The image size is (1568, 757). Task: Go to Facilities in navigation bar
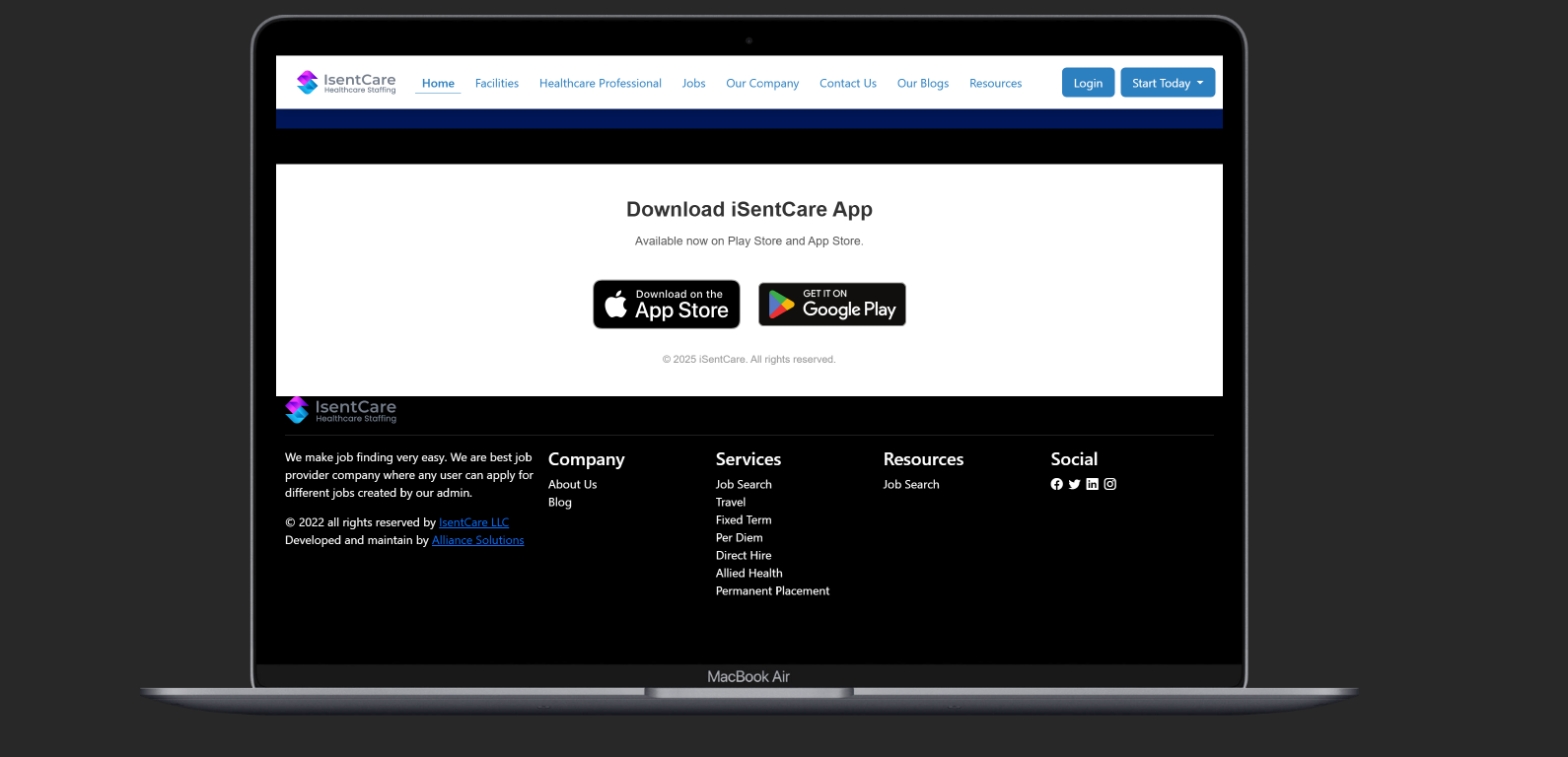tap(497, 84)
